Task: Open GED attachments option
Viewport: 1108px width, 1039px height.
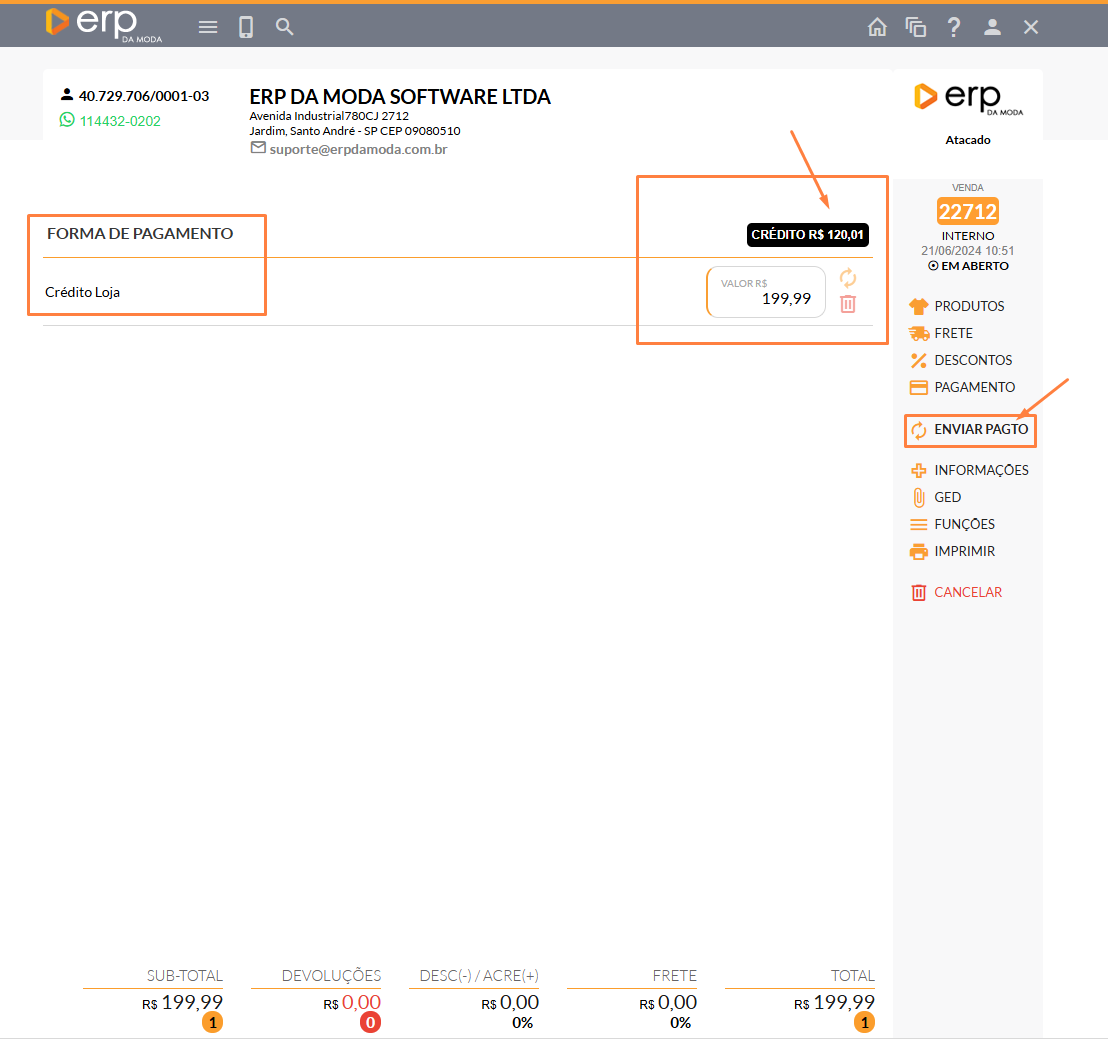Action: click(947, 497)
